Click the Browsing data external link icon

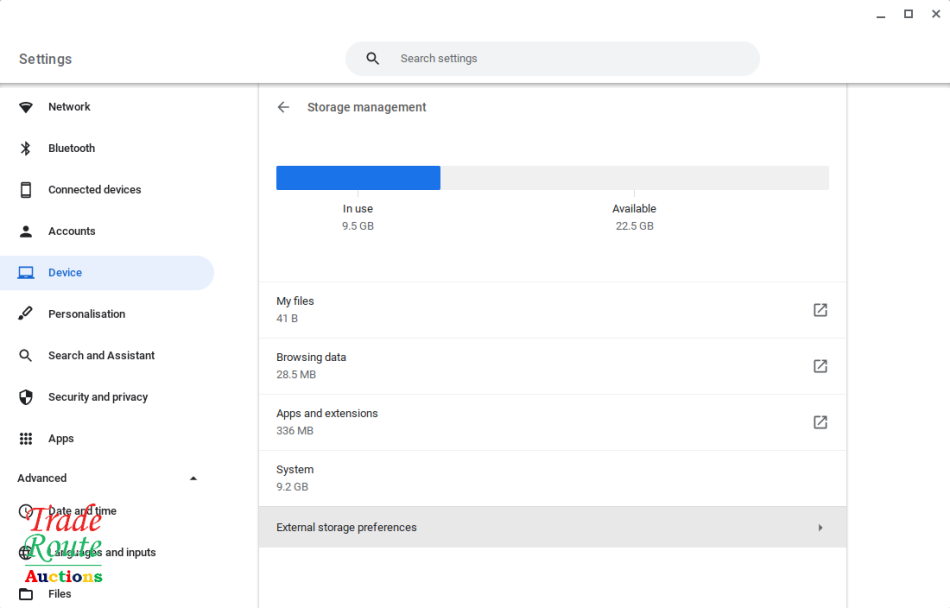tap(820, 366)
